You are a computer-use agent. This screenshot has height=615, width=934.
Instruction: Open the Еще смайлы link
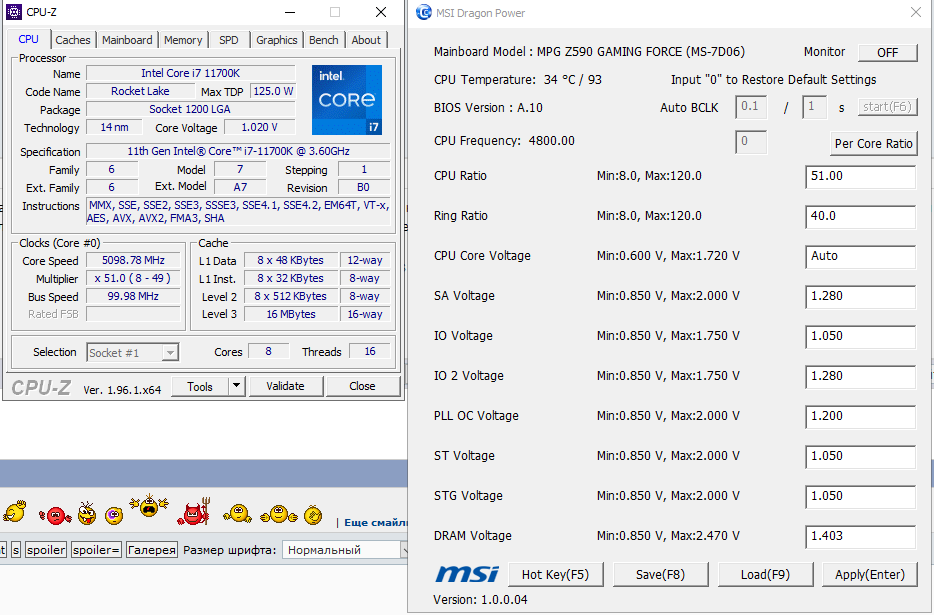pos(376,523)
